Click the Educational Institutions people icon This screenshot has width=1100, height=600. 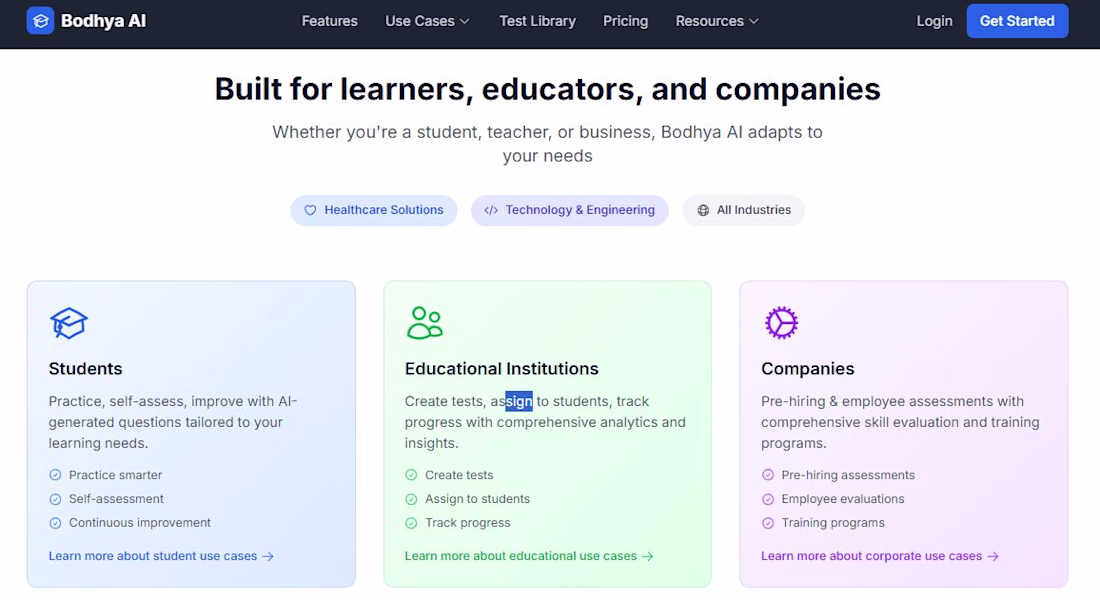425,323
